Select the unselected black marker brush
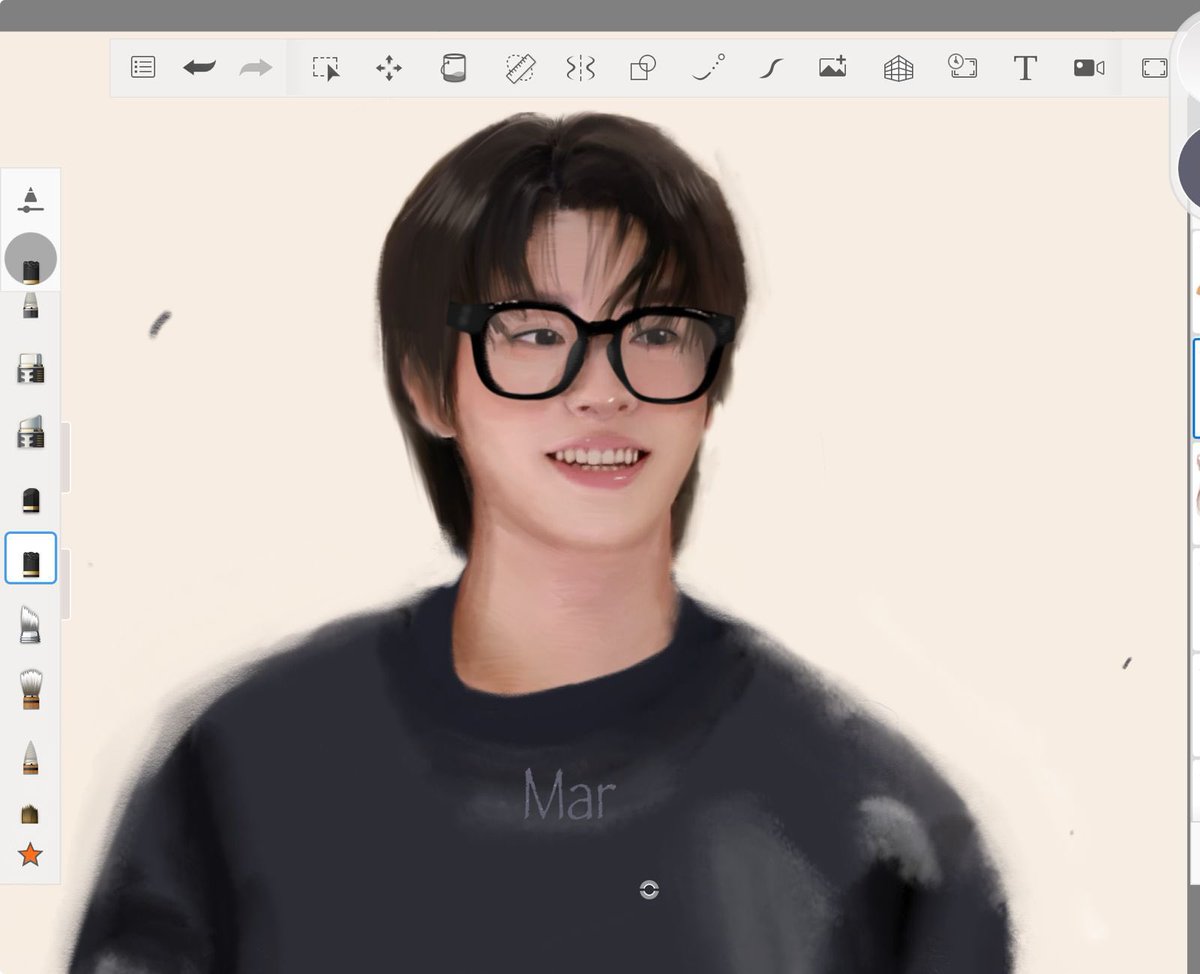The height and width of the screenshot is (974, 1200). [31, 500]
